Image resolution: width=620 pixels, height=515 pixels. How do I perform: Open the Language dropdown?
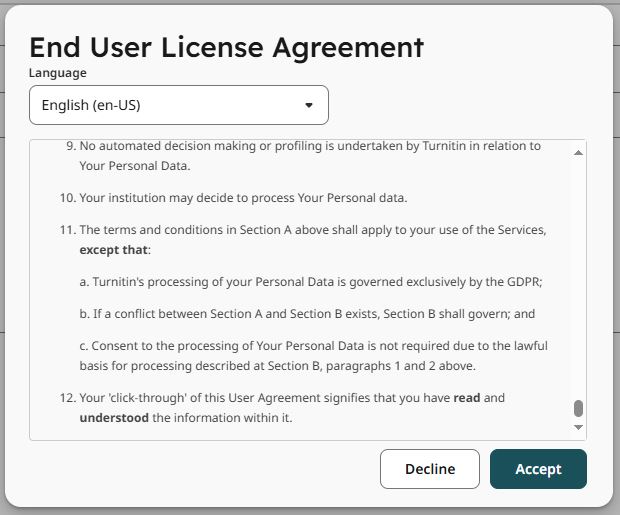coord(178,105)
